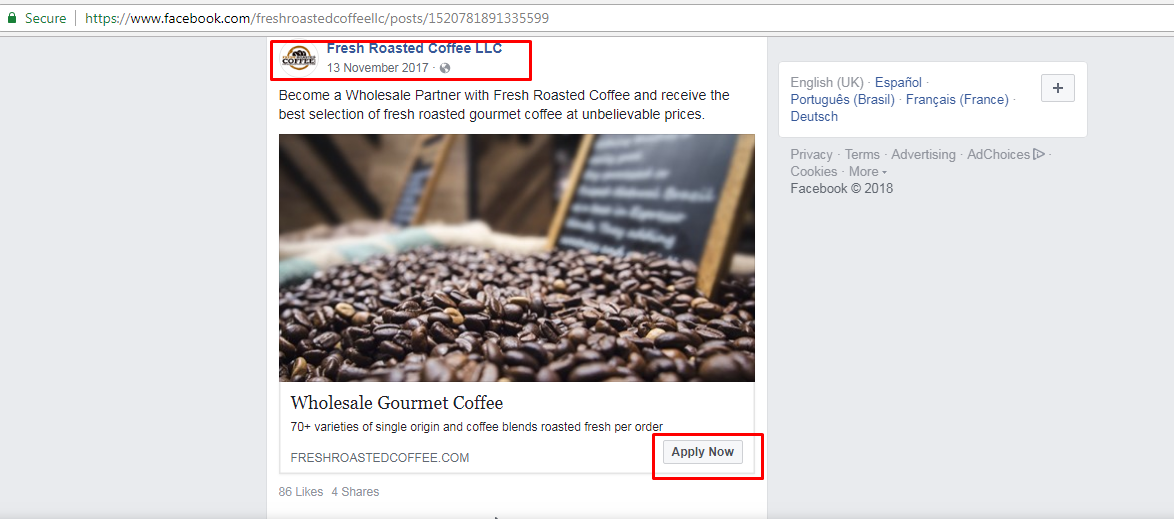Open Fresh Roasted Coffee page profile logo

click(x=299, y=58)
